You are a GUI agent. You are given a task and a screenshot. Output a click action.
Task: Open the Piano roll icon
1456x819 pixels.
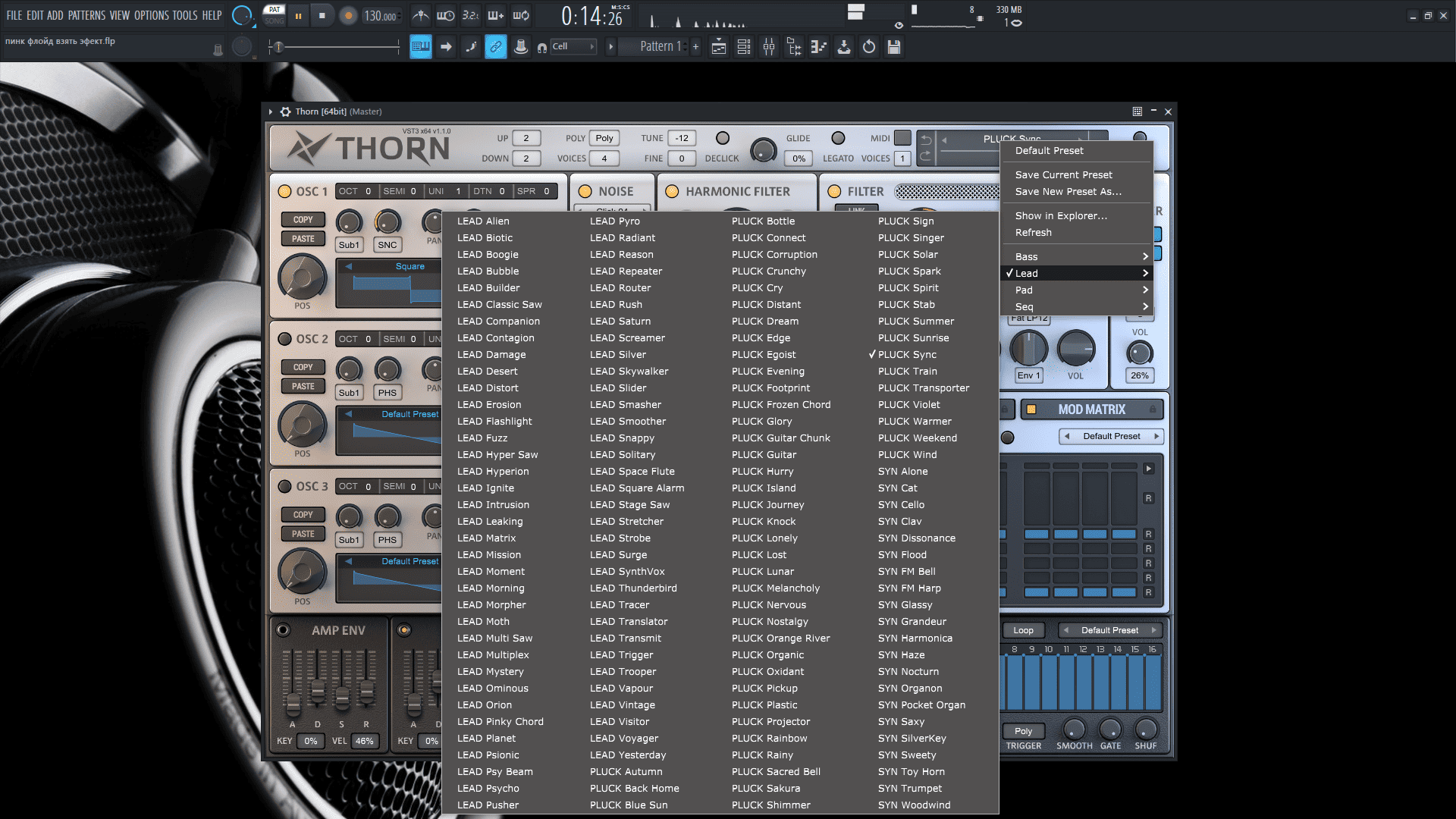[x=819, y=47]
